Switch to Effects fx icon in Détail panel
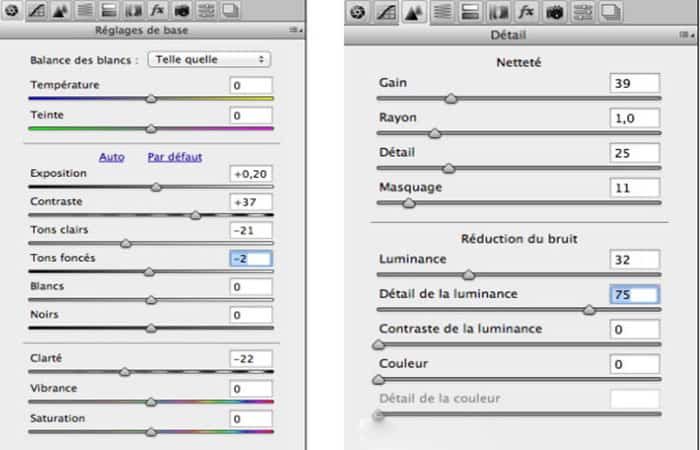The image size is (700, 450). (526, 12)
